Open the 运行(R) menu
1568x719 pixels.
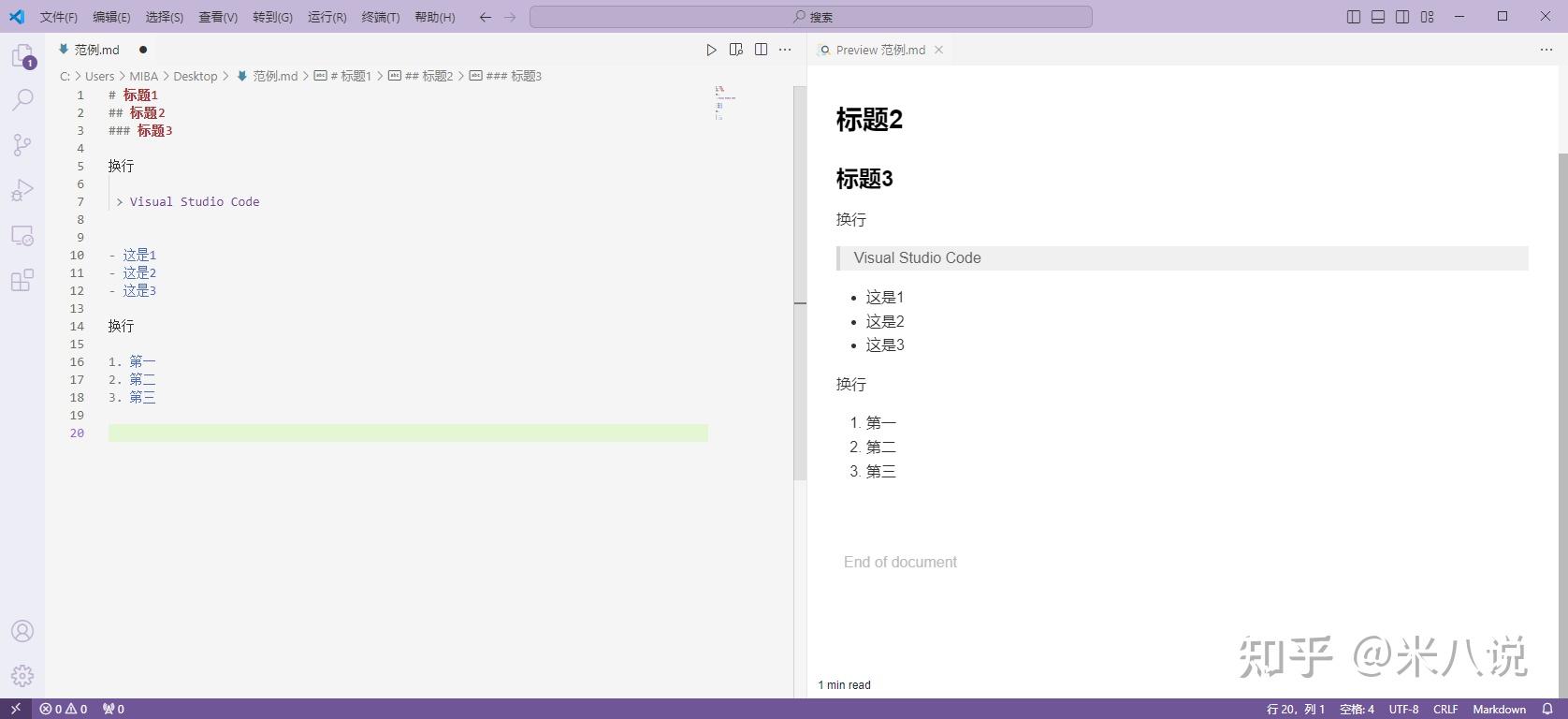click(x=327, y=17)
